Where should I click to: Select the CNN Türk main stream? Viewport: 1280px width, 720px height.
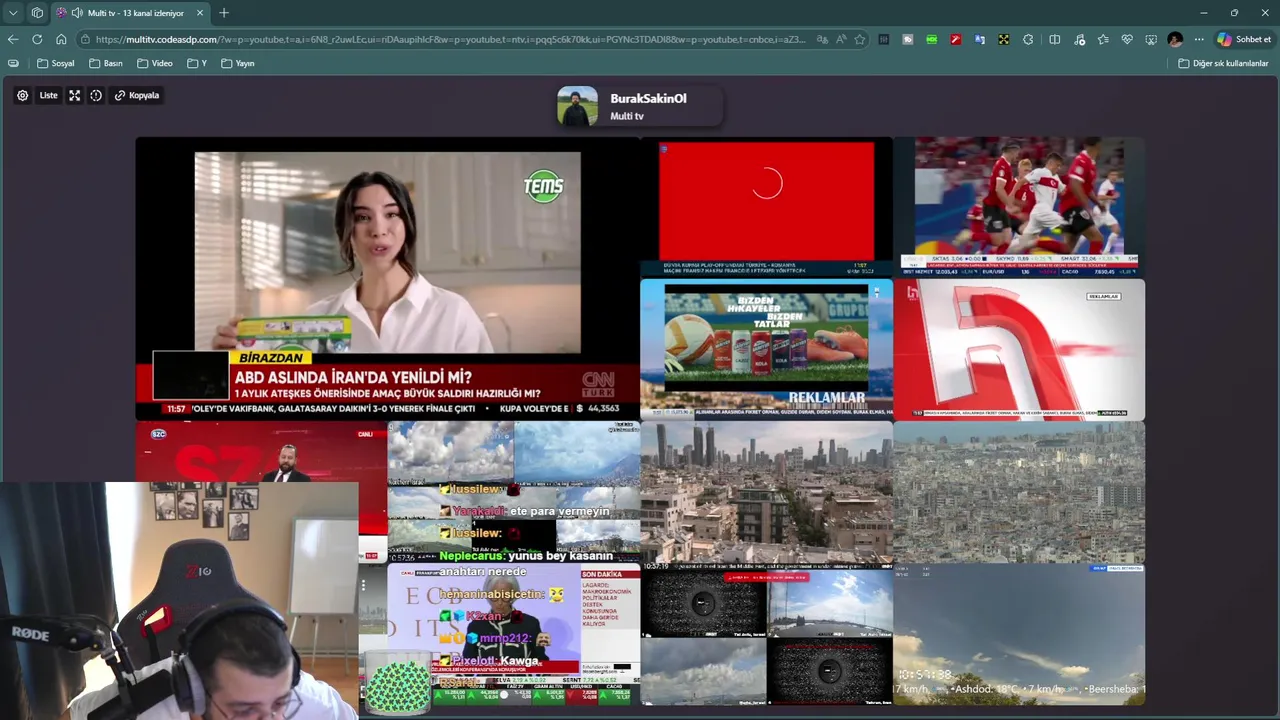387,278
